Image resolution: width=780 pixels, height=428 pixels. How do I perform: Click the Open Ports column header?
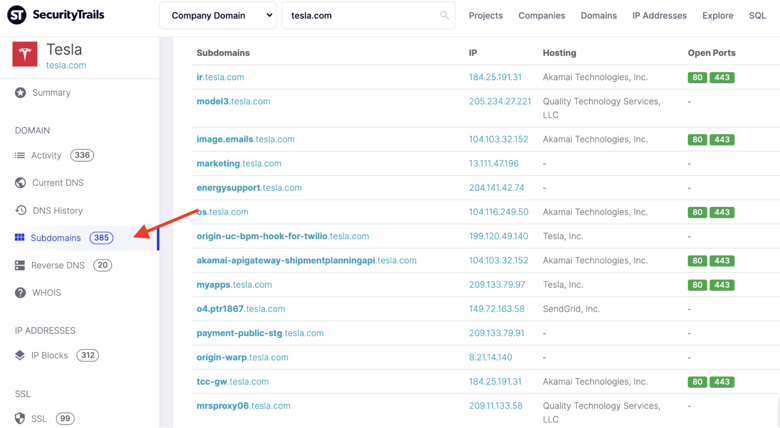point(711,53)
